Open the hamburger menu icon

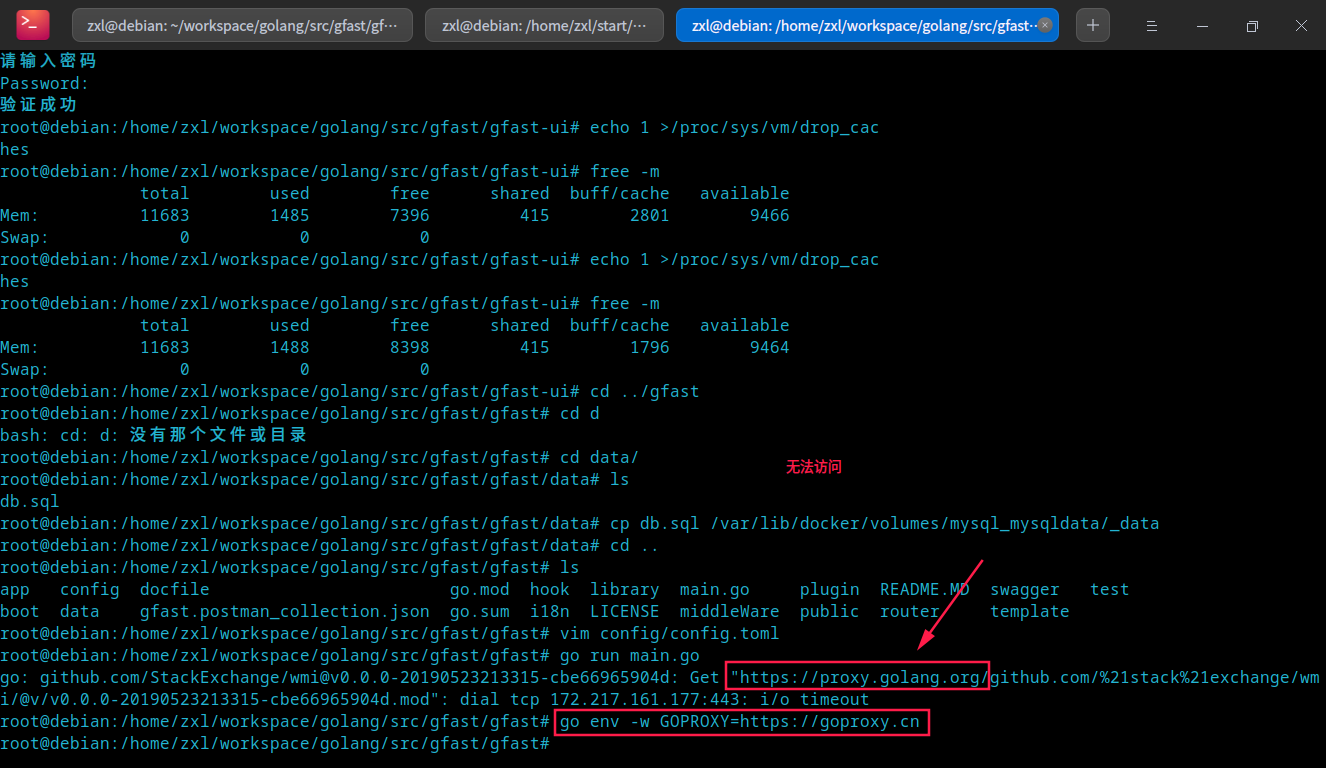(x=1151, y=25)
